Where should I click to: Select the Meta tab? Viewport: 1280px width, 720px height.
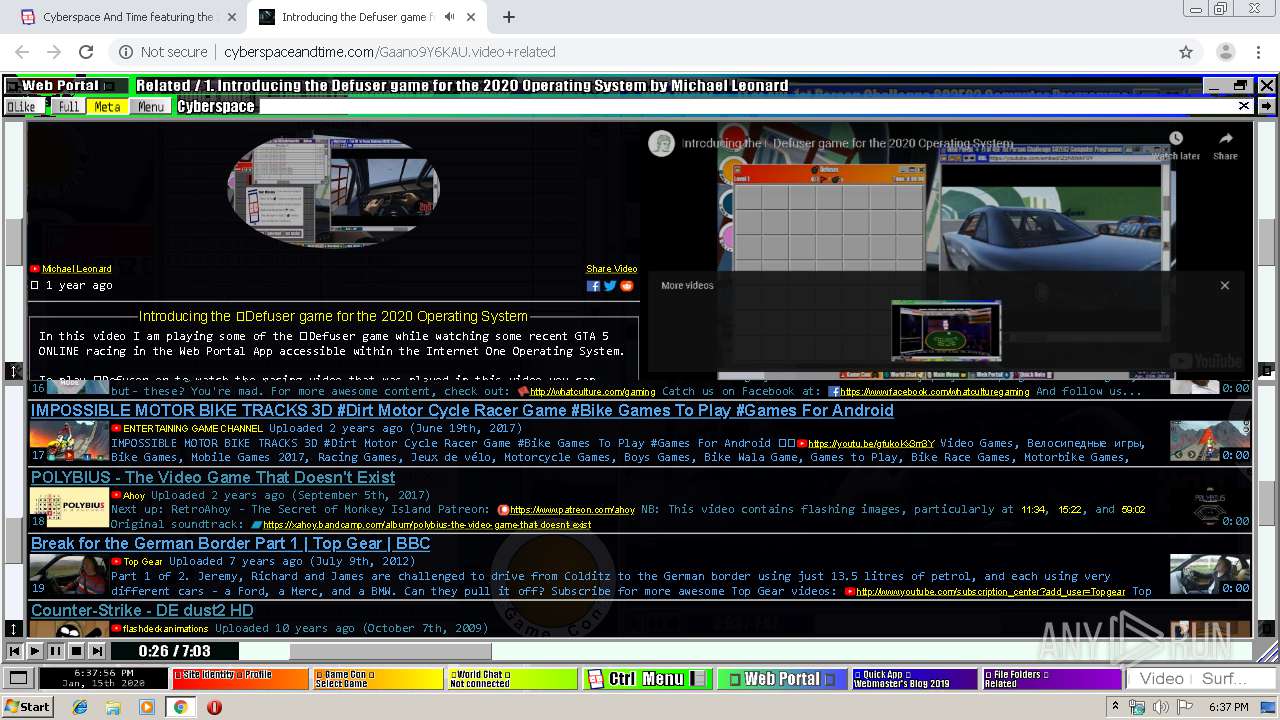point(107,107)
